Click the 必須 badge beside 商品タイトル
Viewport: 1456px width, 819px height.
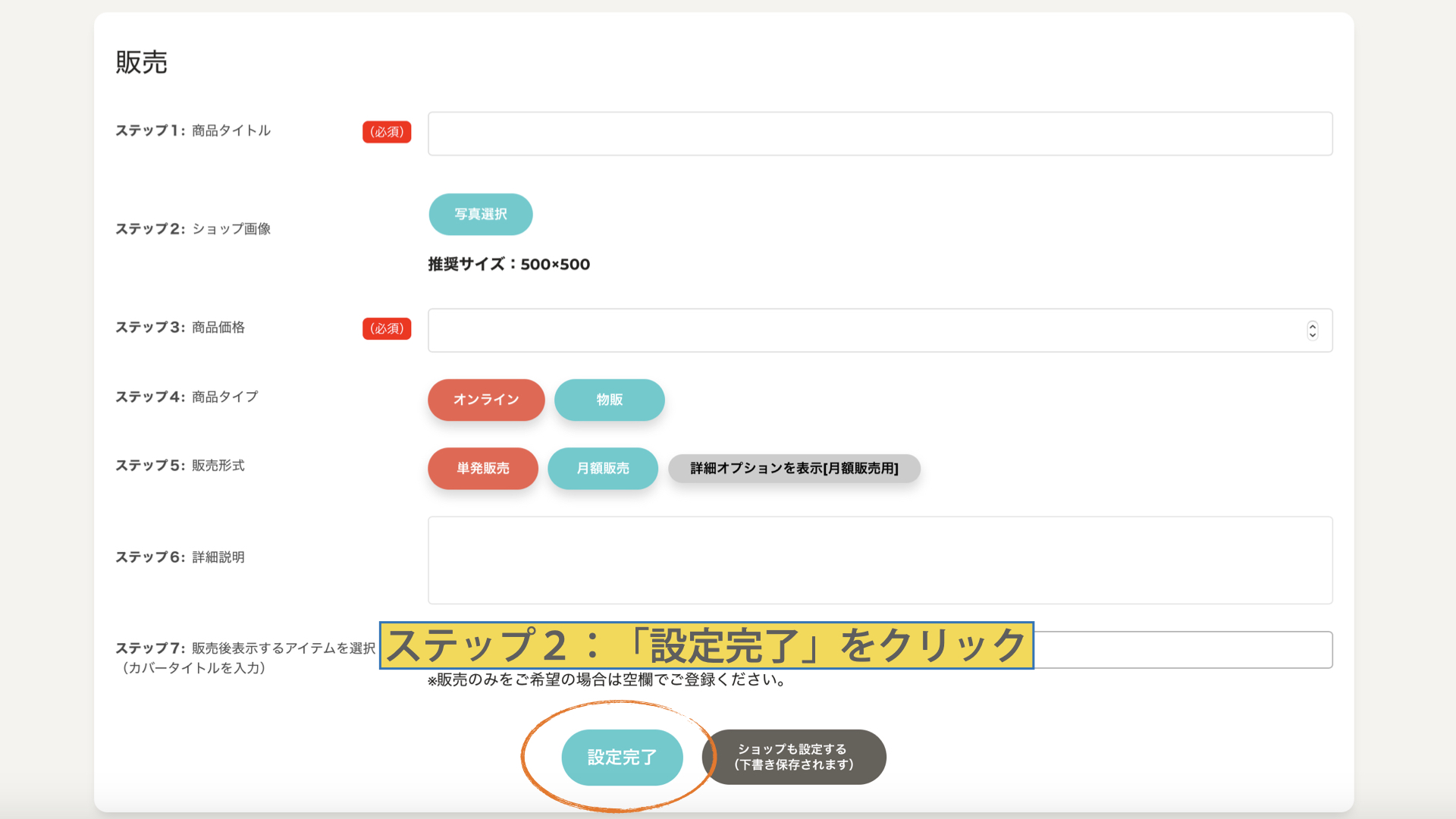tap(387, 132)
